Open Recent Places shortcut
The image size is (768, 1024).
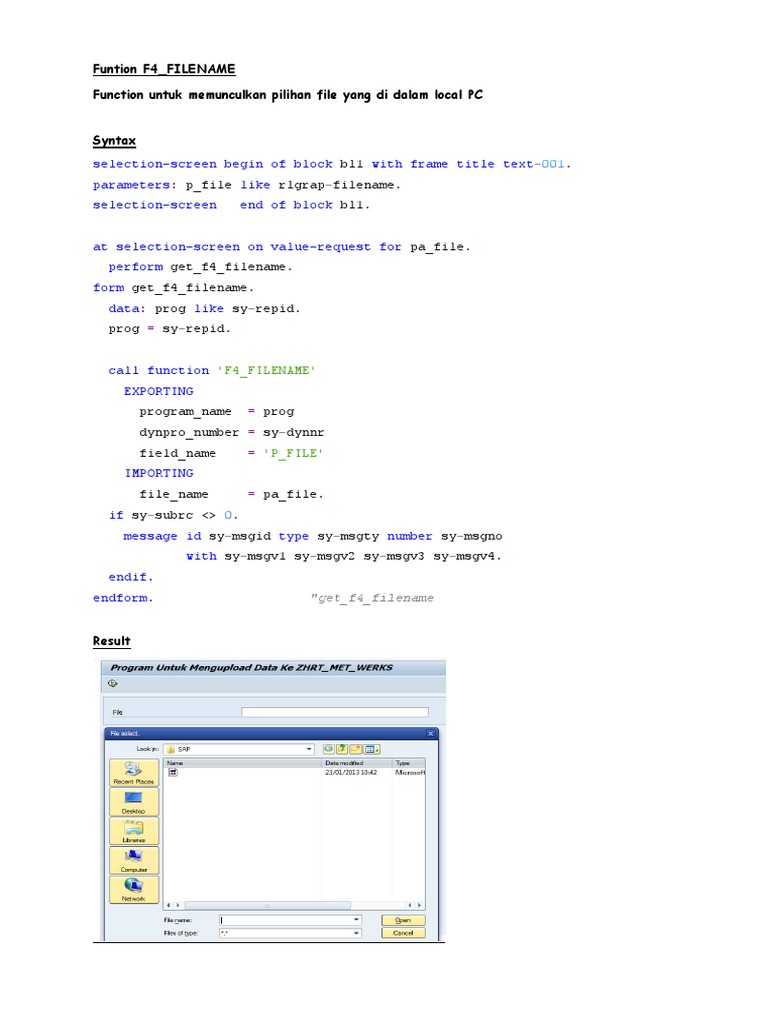point(134,773)
